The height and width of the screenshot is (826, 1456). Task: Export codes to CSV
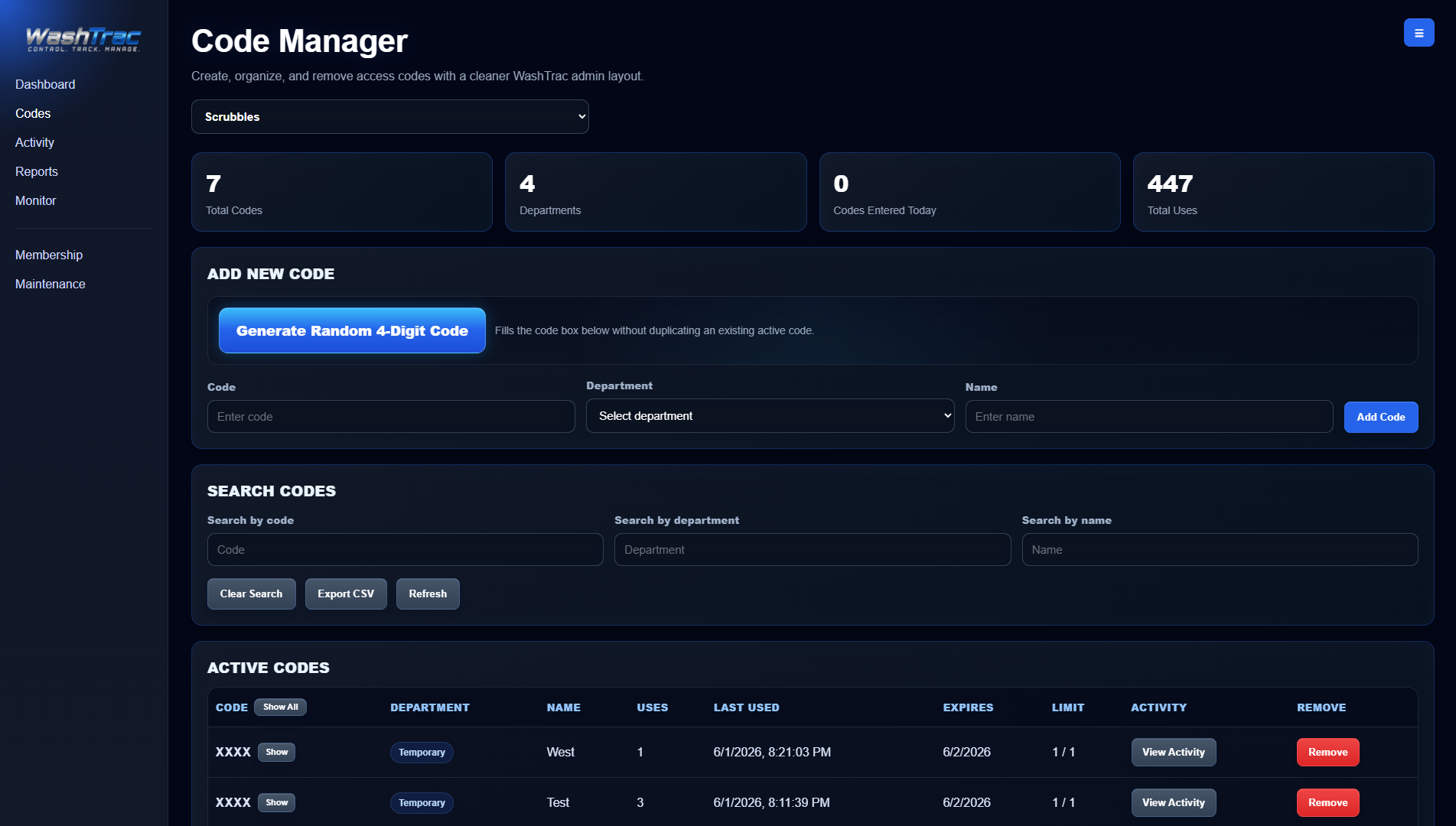pos(346,594)
